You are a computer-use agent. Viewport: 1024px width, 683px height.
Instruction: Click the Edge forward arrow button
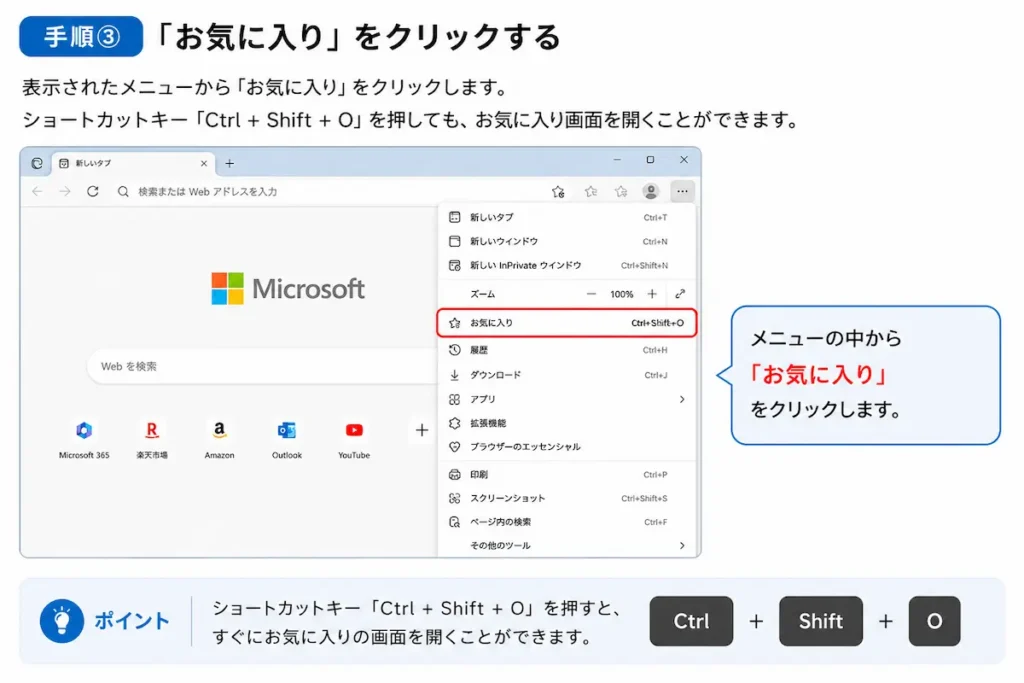pyautogui.click(x=65, y=191)
